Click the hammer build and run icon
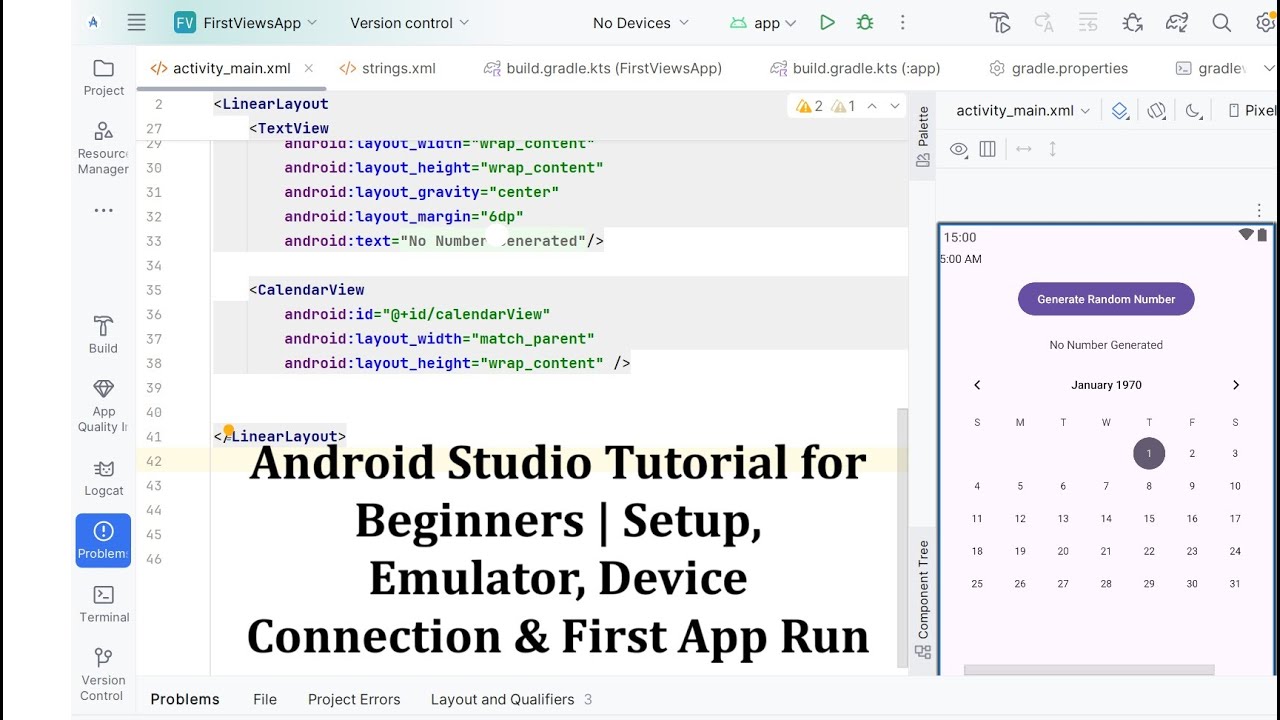The width and height of the screenshot is (1280, 720). [999, 22]
